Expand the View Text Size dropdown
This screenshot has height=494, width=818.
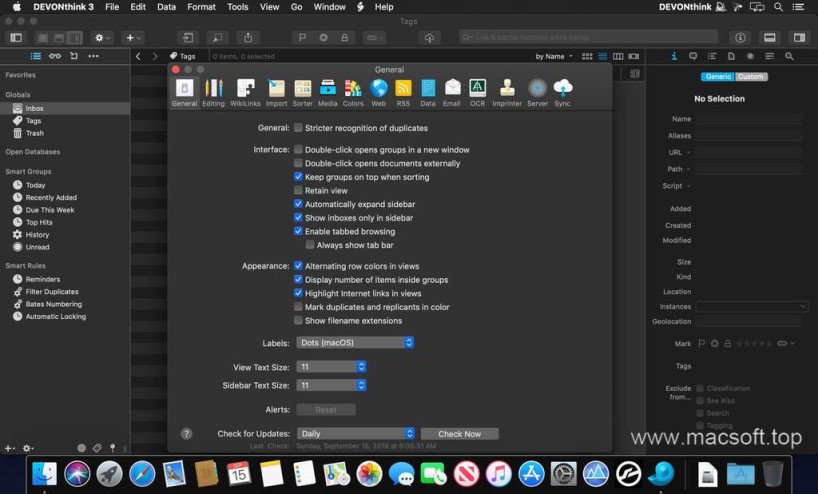331,367
